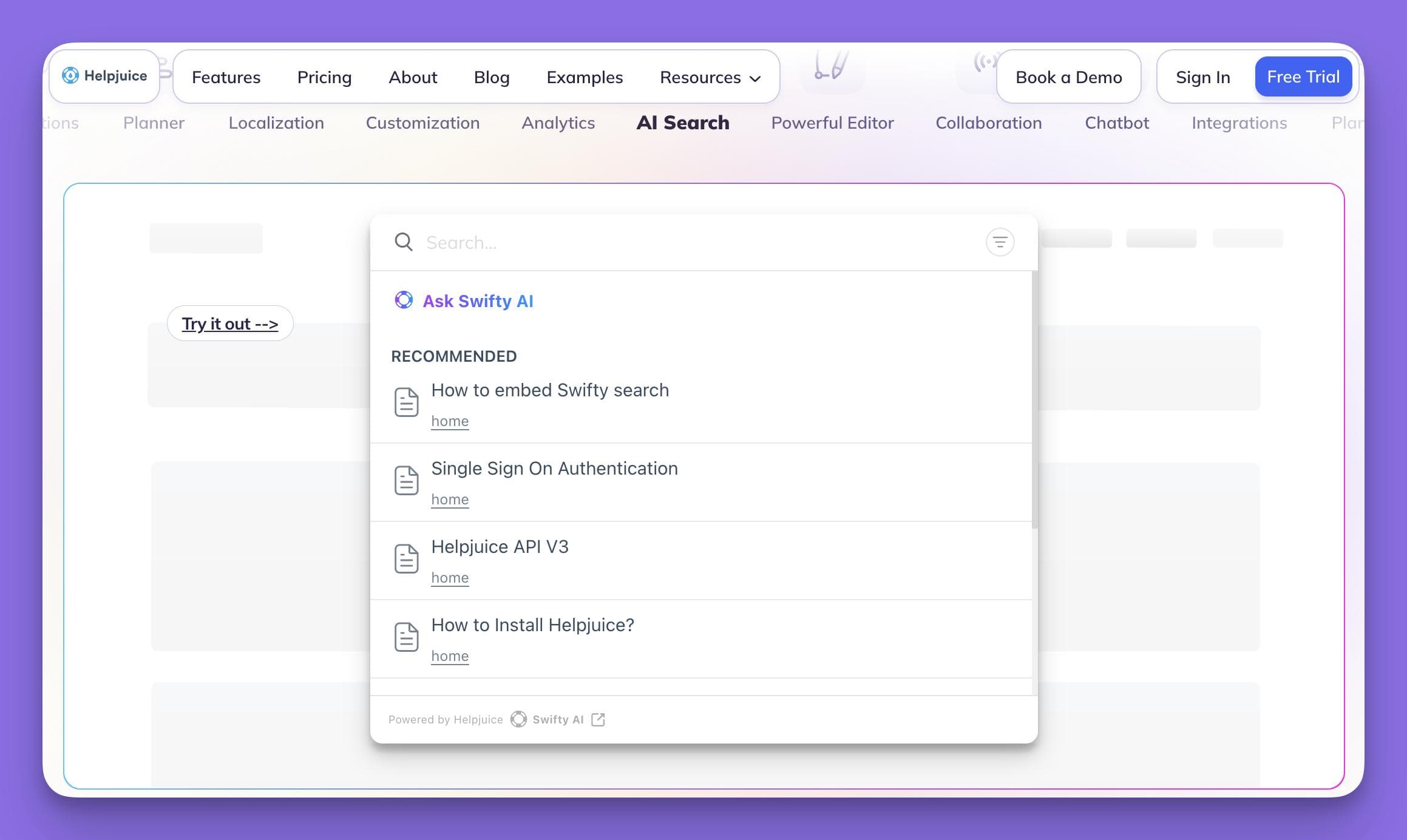Switch to the AI Search tab
This screenshot has height=840, width=1407.
(683, 123)
